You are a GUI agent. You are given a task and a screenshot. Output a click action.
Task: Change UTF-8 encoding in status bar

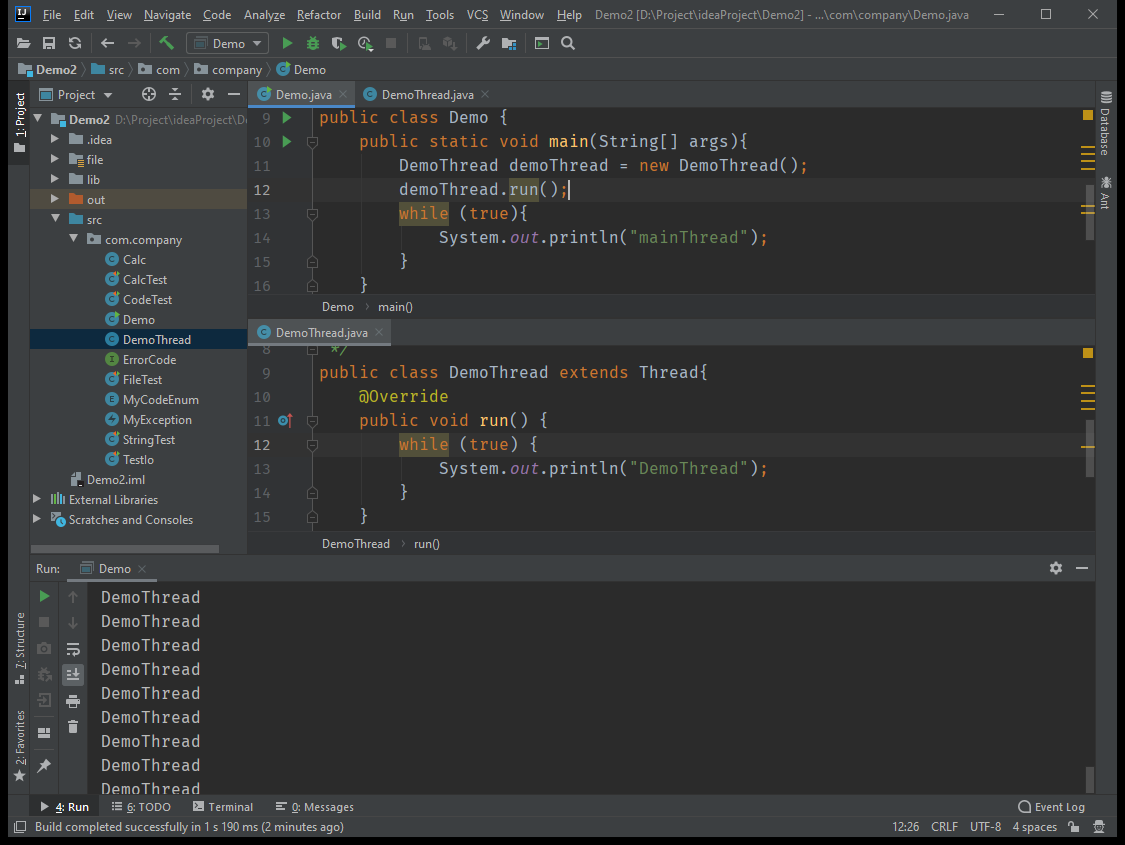coord(985,827)
